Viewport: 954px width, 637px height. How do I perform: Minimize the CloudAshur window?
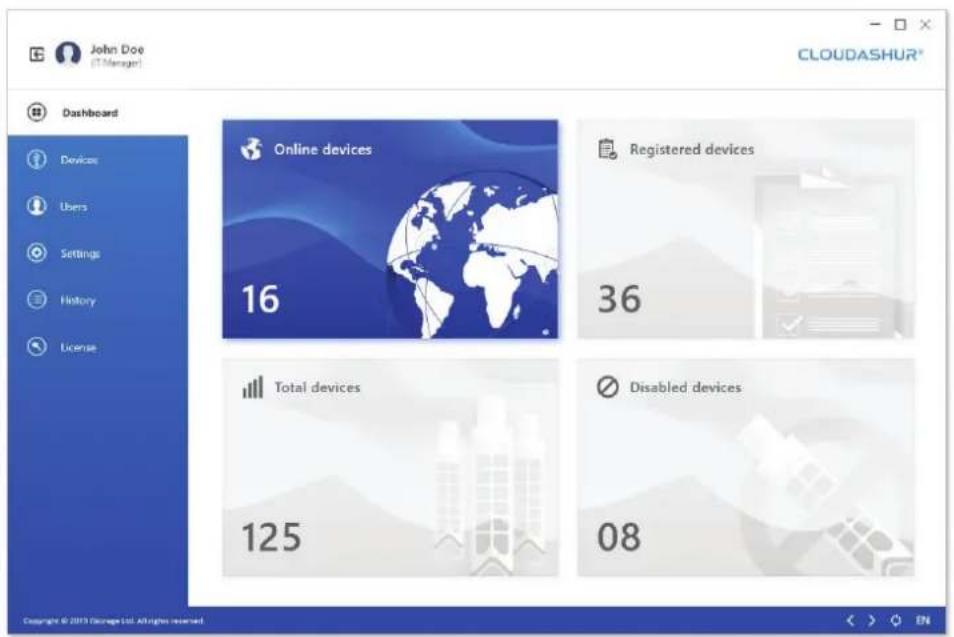pos(876,24)
